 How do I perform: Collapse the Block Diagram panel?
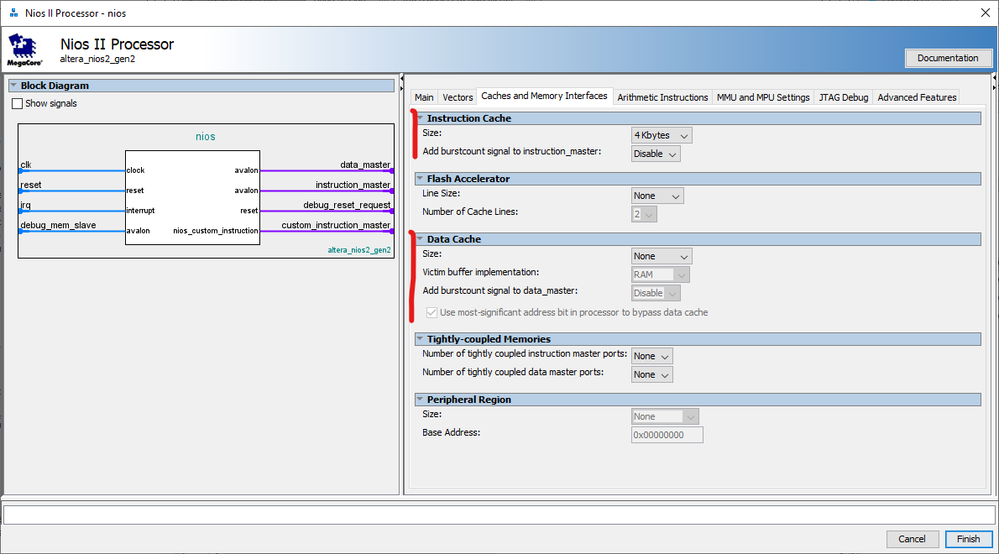coord(13,86)
